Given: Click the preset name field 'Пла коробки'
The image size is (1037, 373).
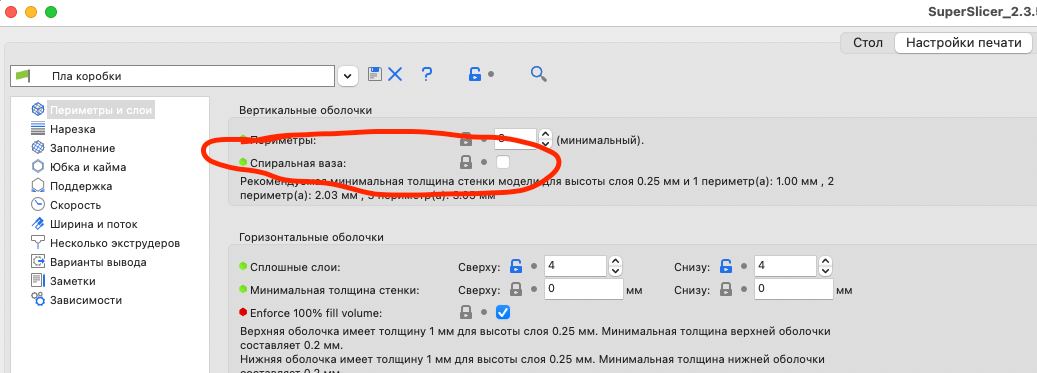Looking at the screenshot, I should click(x=173, y=76).
